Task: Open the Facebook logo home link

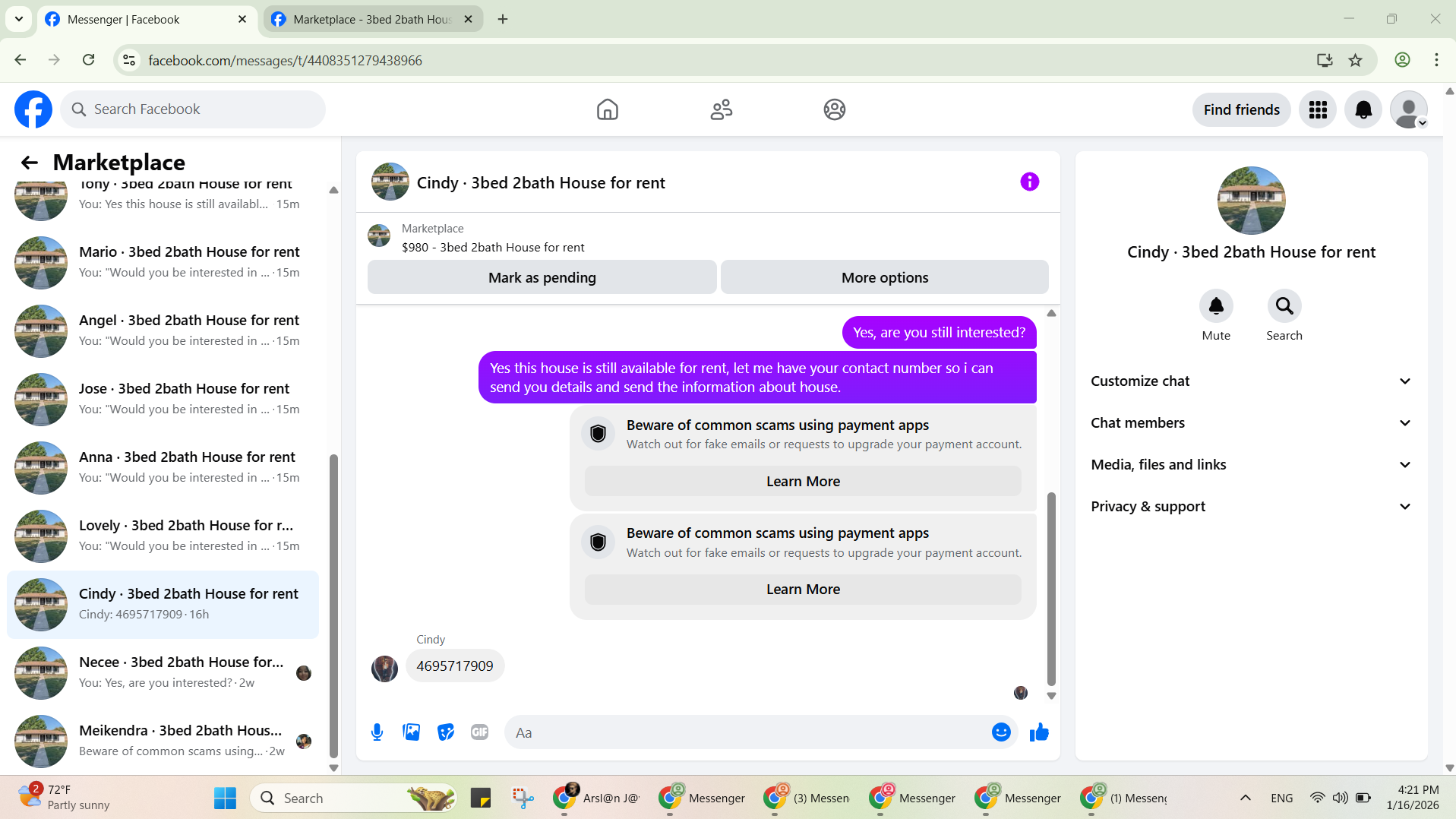Action: click(33, 109)
